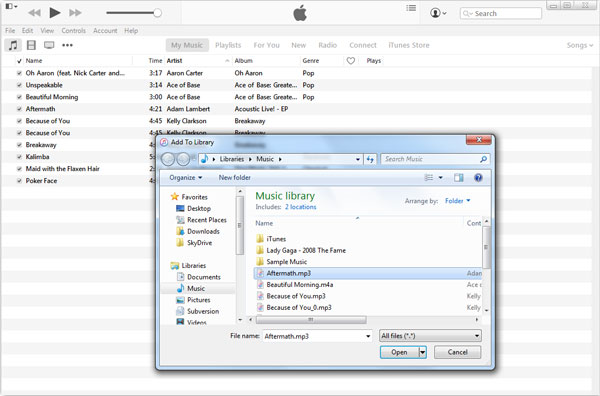Image resolution: width=600 pixels, height=396 pixels.
Task: Select SkyDrive in Favorites
Action: (194, 243)
